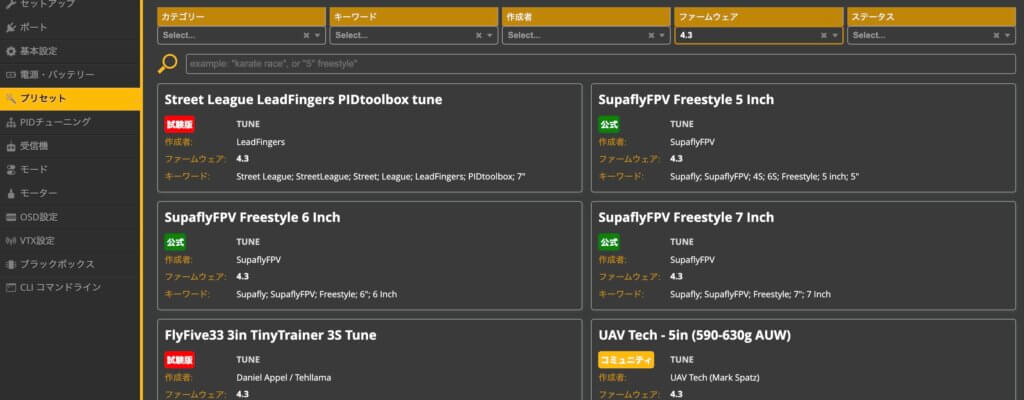This screenshot has height=400, width=1024.
Task: Click the receiver icon in sidebar
Action: pyautogui.click(x=10, y=146)
